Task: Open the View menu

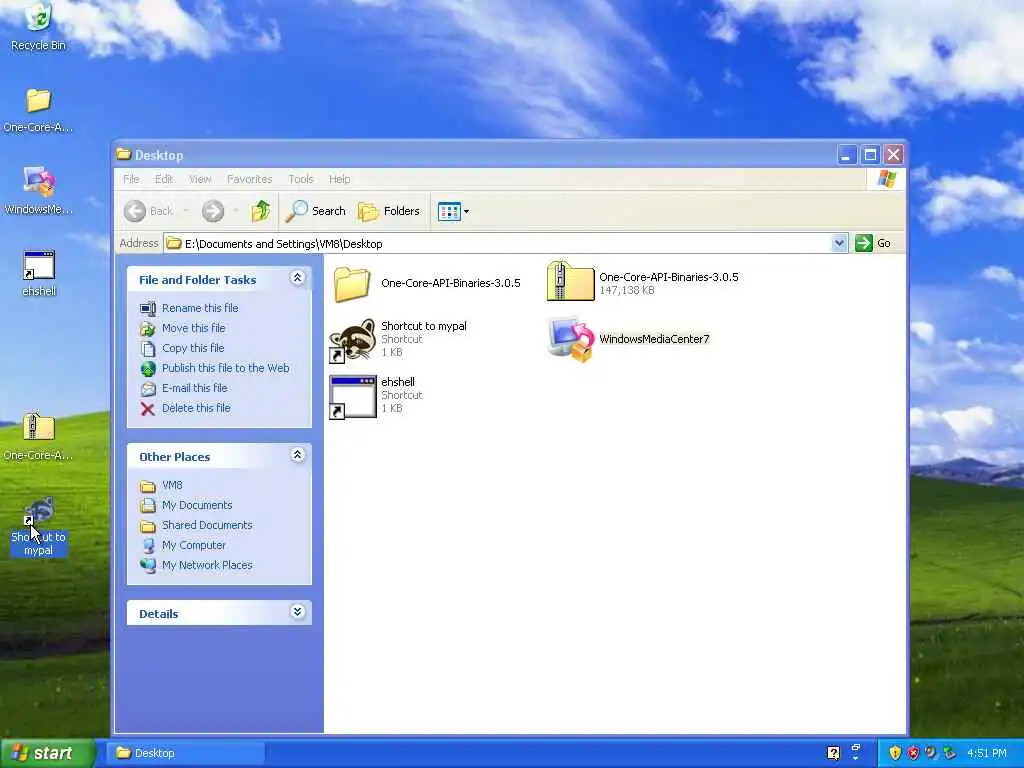Action: (x=200, y=179)
